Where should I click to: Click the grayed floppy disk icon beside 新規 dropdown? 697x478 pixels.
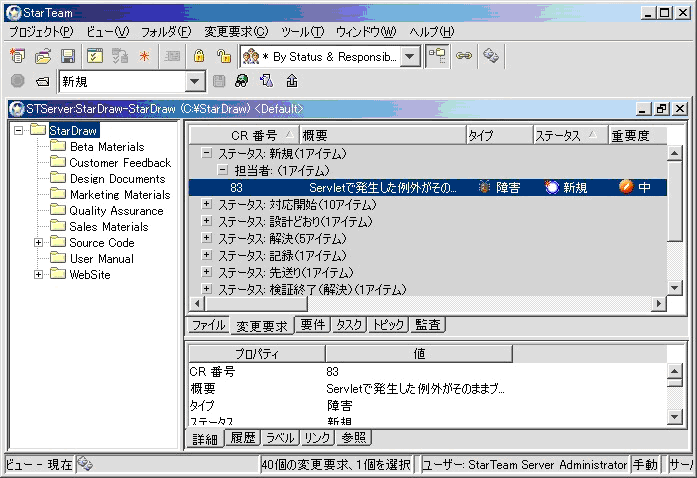pos(219,81)
